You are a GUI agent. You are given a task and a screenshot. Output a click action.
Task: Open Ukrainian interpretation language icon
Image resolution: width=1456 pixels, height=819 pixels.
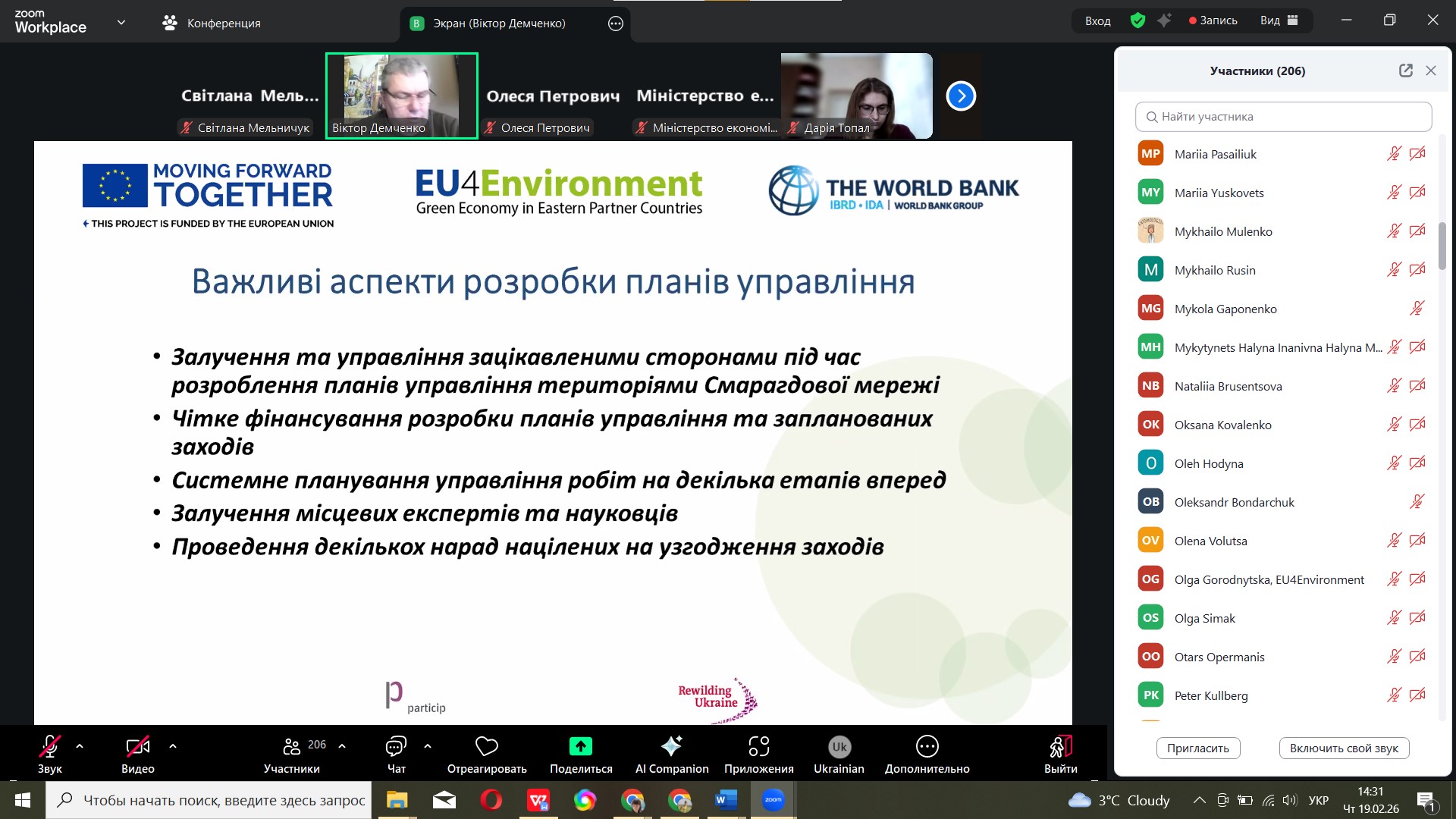click(839, 747)
